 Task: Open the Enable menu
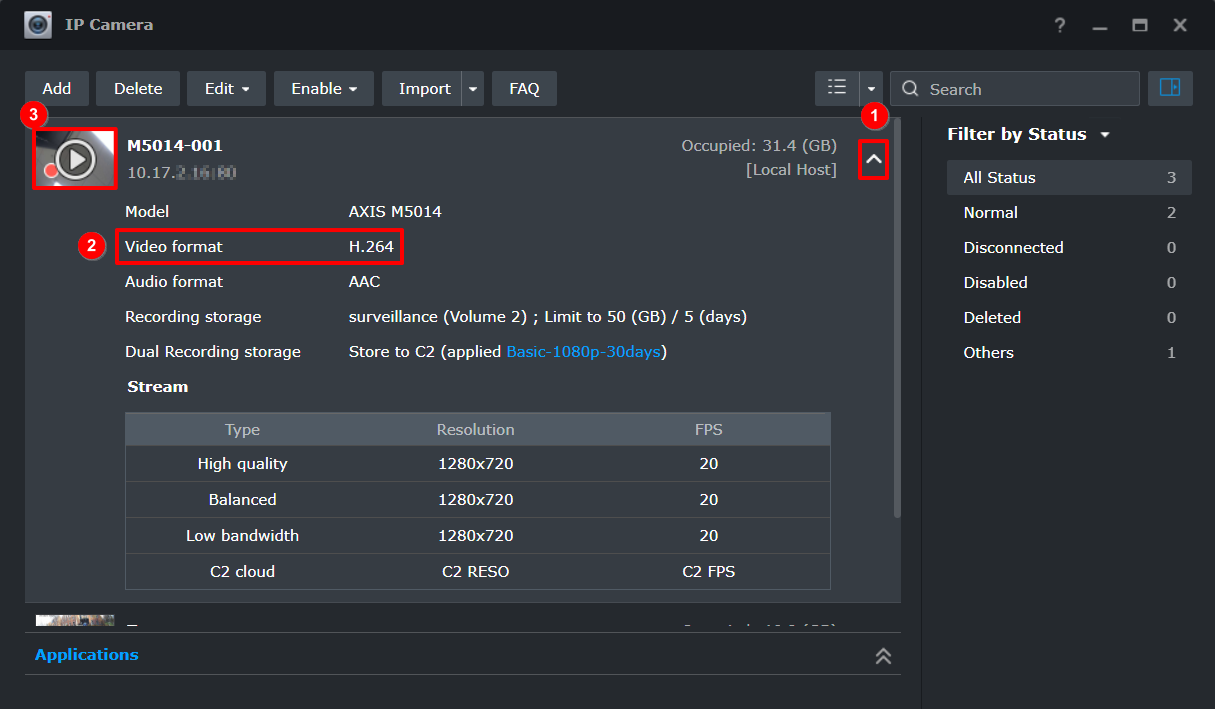(323, 88)
